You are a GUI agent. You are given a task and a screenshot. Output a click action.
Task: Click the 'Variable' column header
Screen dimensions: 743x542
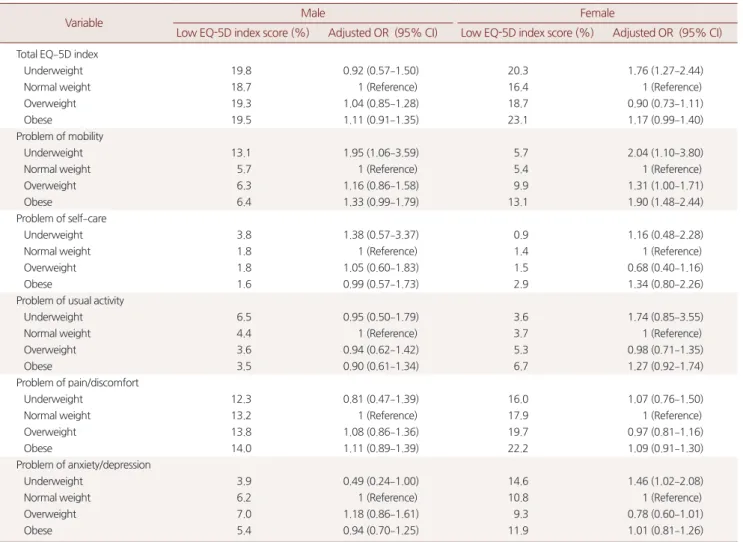(x=84, y=23)
